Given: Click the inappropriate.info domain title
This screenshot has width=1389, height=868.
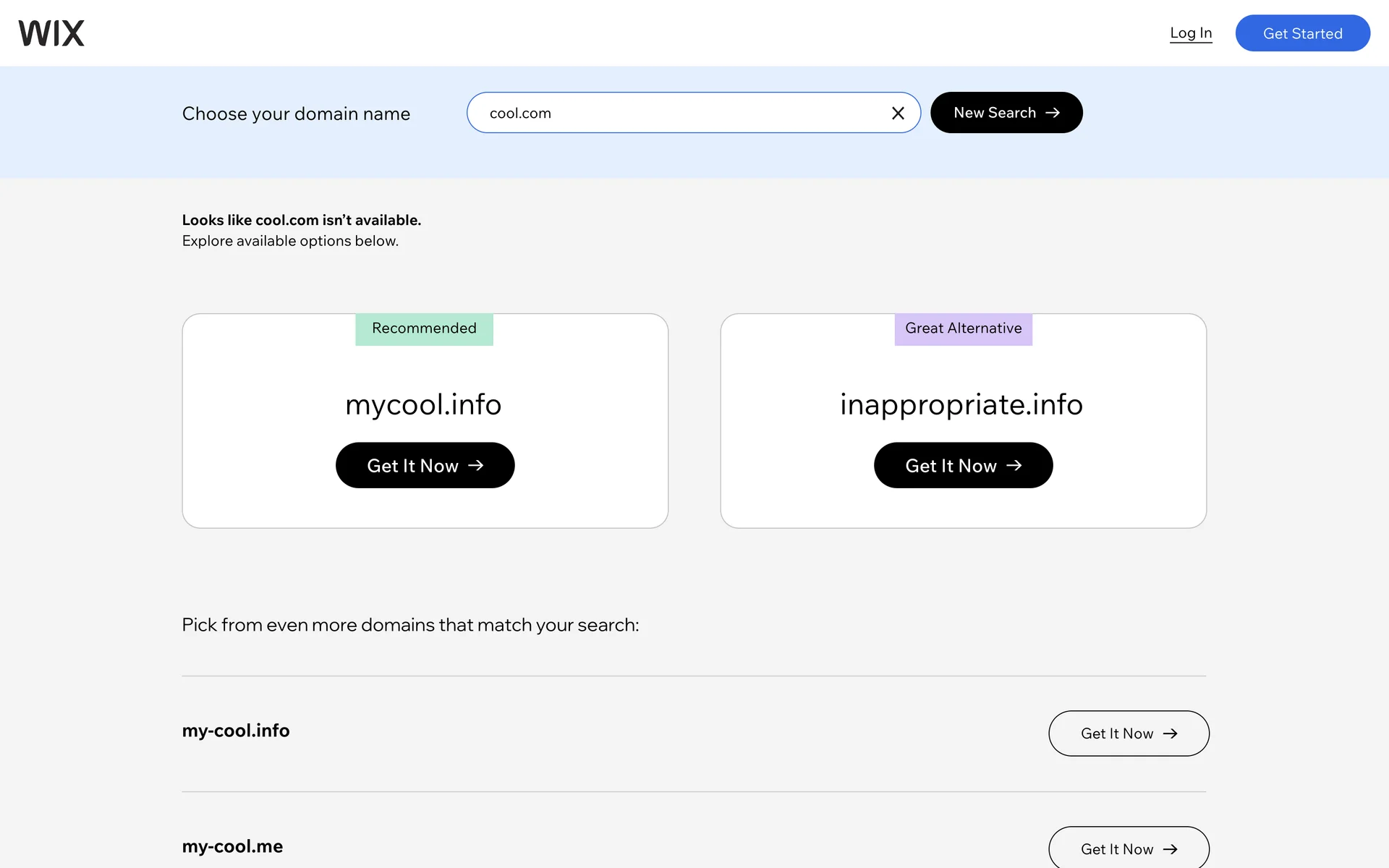Looking at the screenshot, I should coord(961,404).
